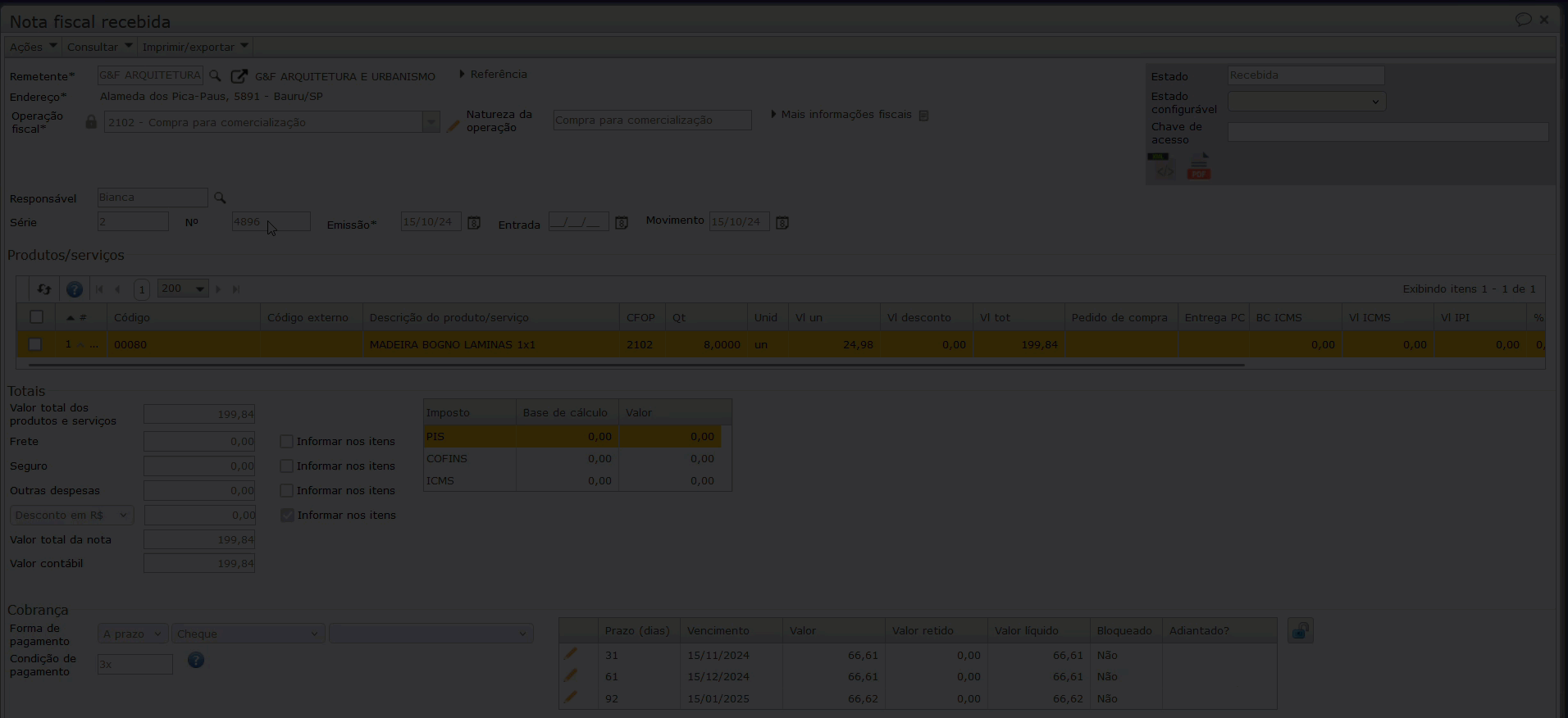This screenshot has height=718, width=1568.
Task: Open help for Condição de pagamento
Action: pos(196,661)
